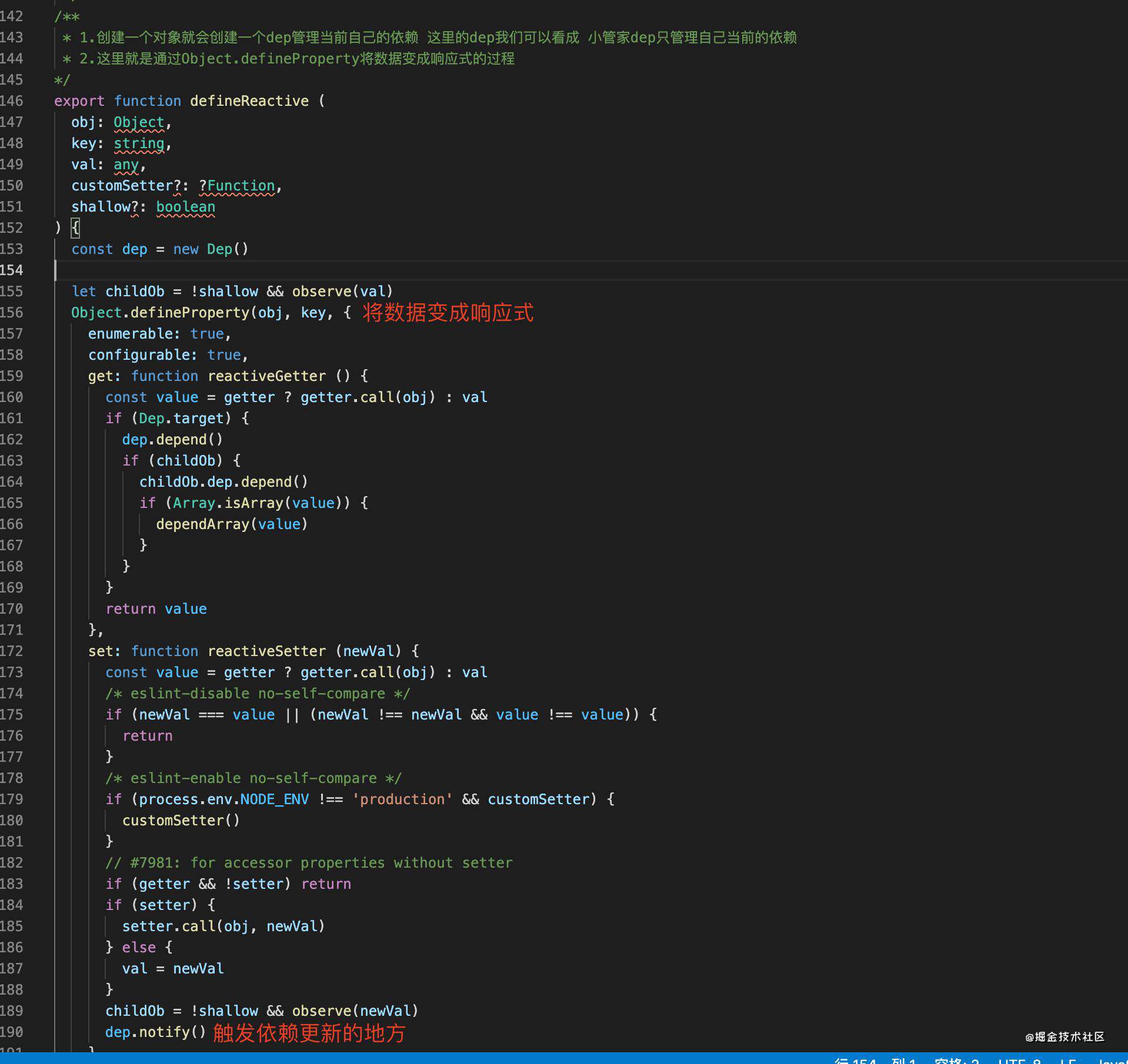Click dep.notify() call
The width and height of the screenshot is (1128, 1064).
pos(156,1032)
